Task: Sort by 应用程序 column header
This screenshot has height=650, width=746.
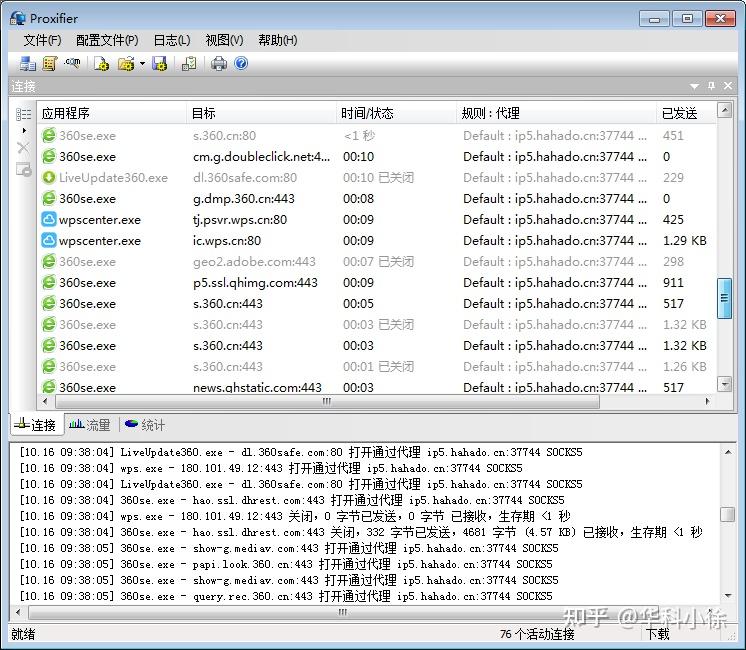Action: (x=112, y=113)
